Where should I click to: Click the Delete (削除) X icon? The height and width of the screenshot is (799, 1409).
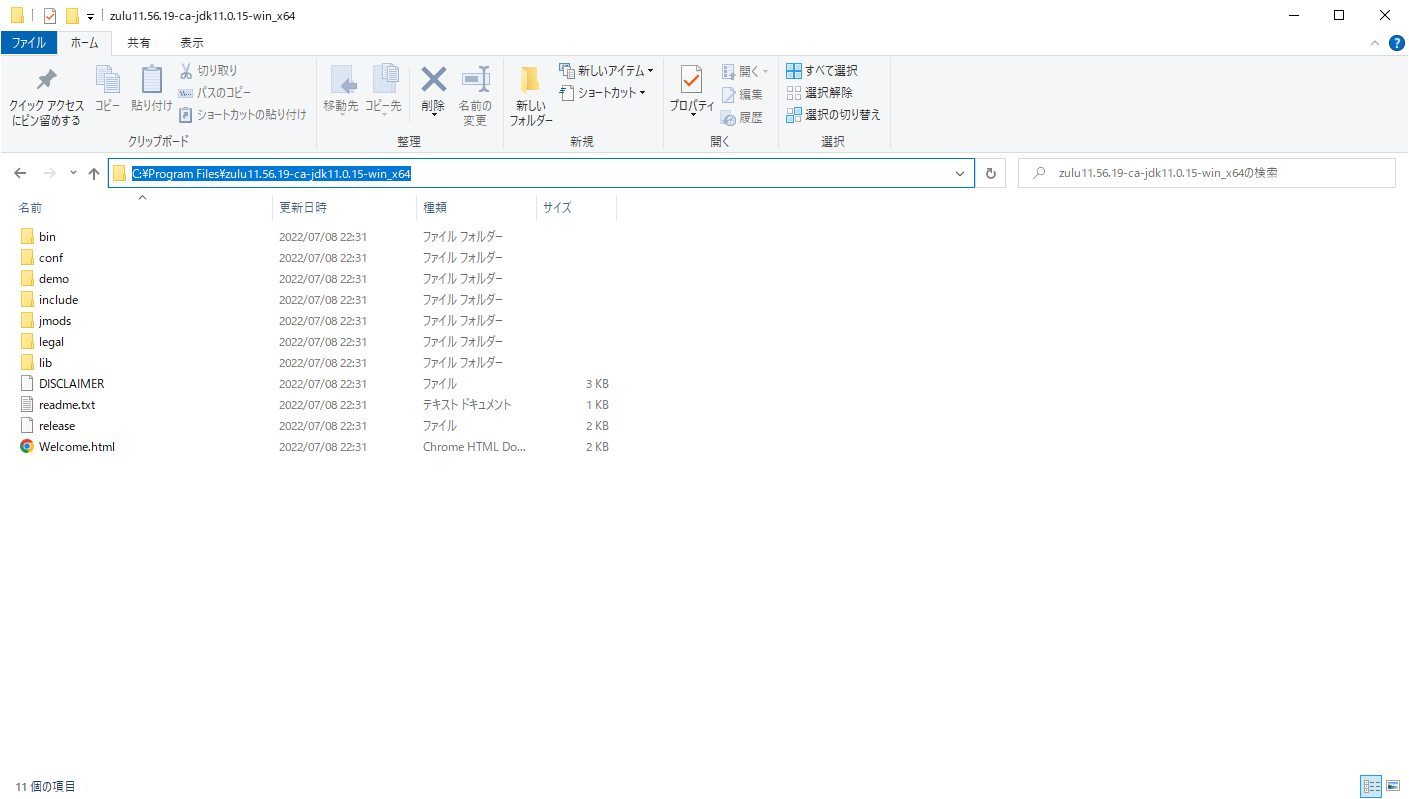click(433, 92)
